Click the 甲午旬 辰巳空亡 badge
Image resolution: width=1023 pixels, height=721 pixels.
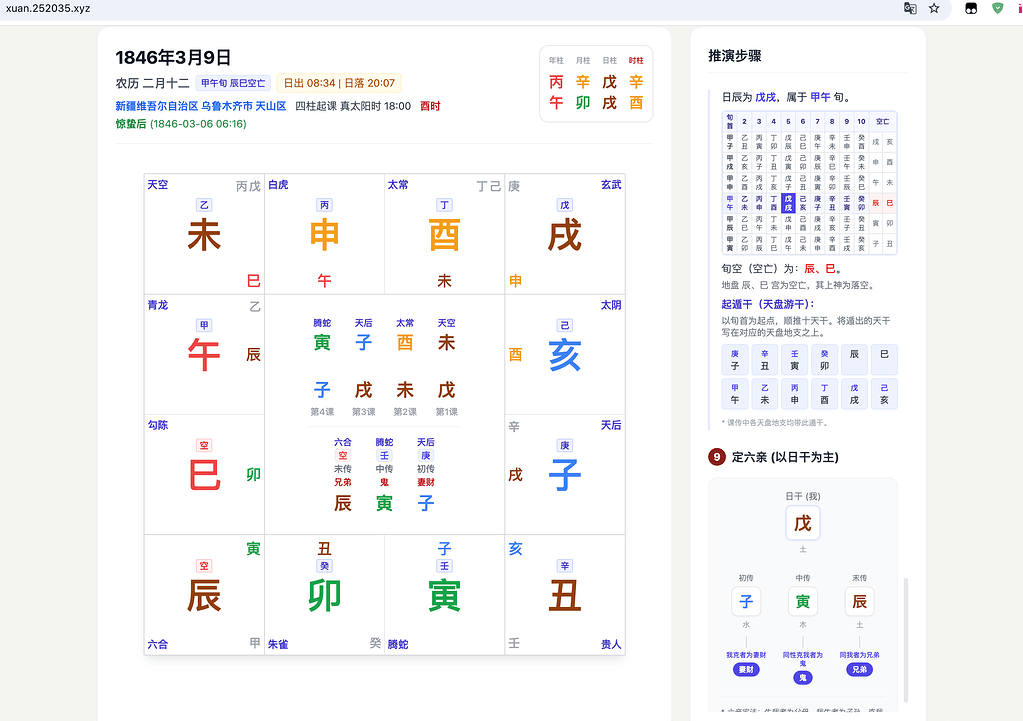pos(233,83)
